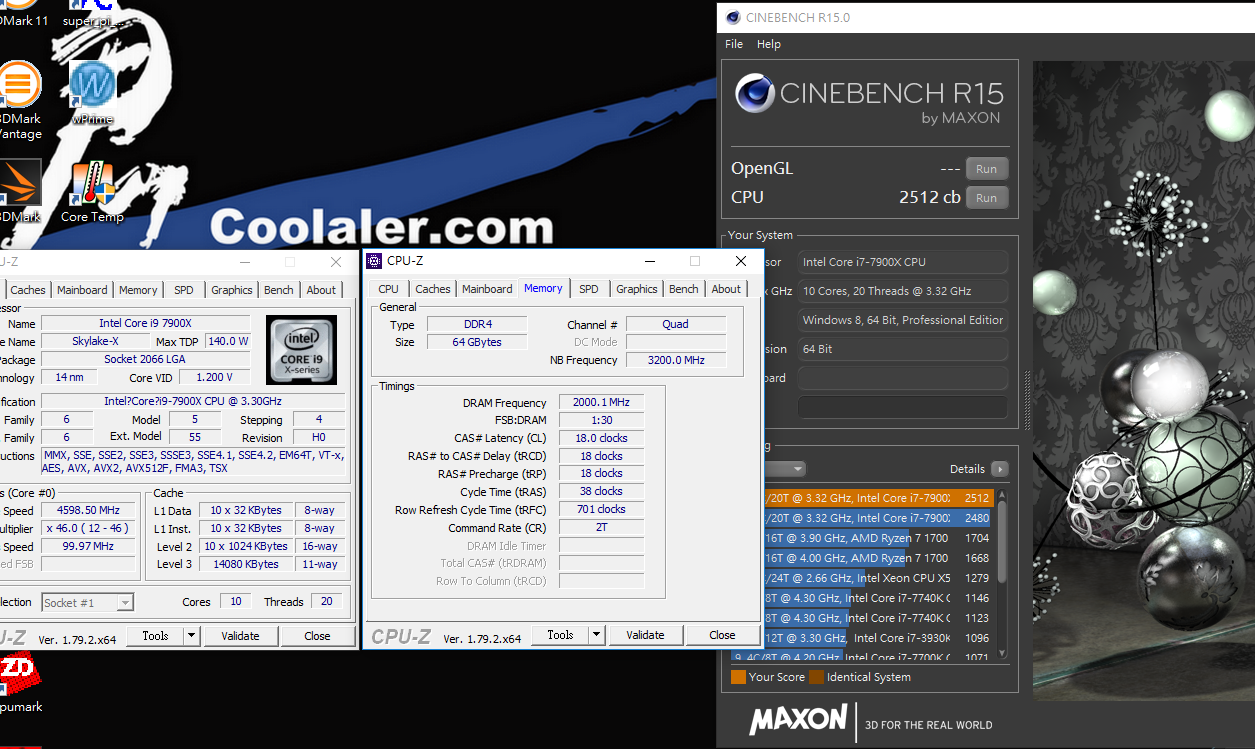Click the DRAM Frequency 2000.1 MHz value

[601, 403]
